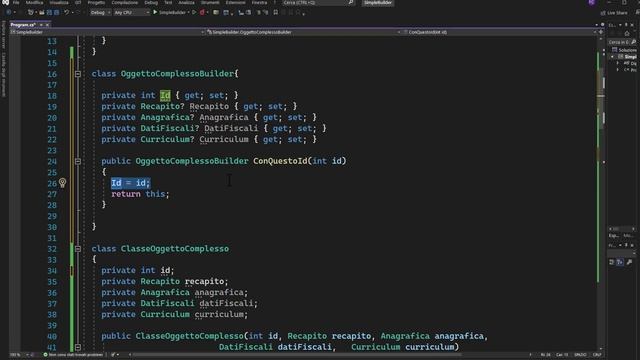
Task: Click the editor split window icon
Action: pyautogui.click(x=601, y=32)
